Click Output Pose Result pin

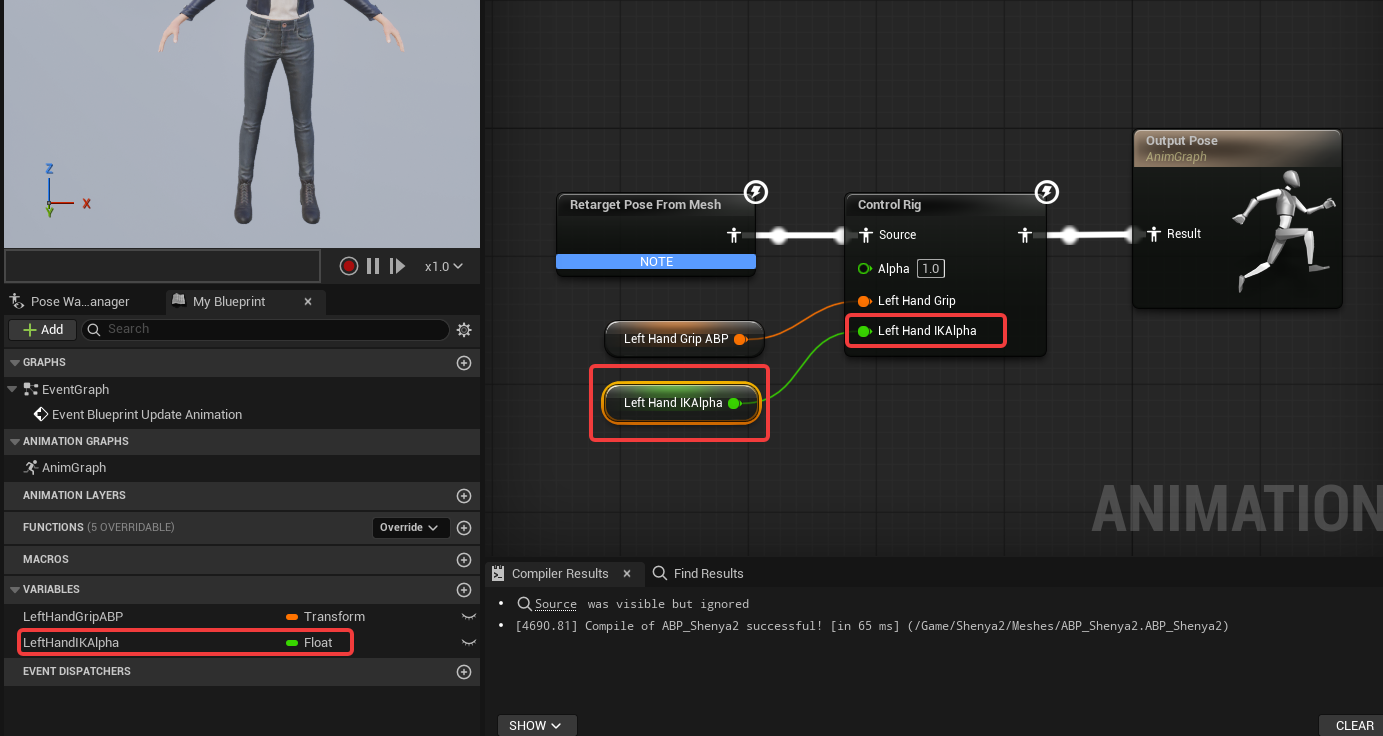[x=1156, y=234]
